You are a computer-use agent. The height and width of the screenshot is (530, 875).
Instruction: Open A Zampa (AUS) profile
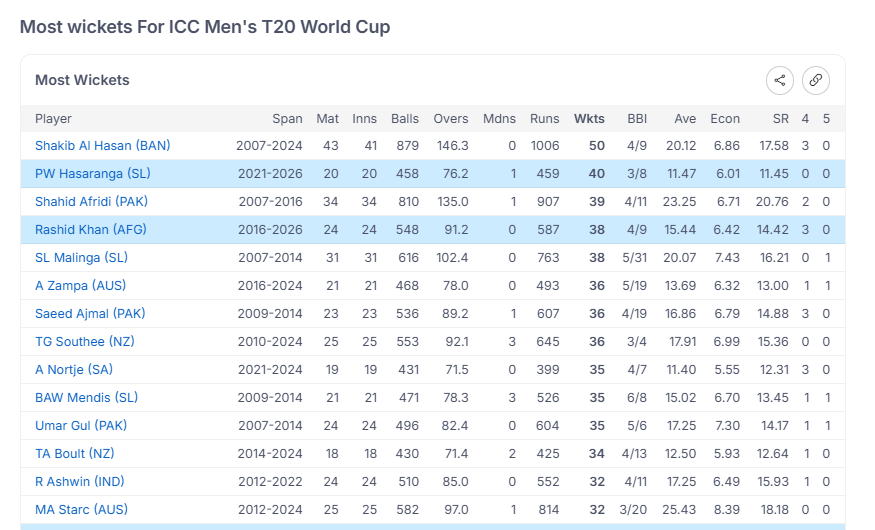tap(81, 286)
